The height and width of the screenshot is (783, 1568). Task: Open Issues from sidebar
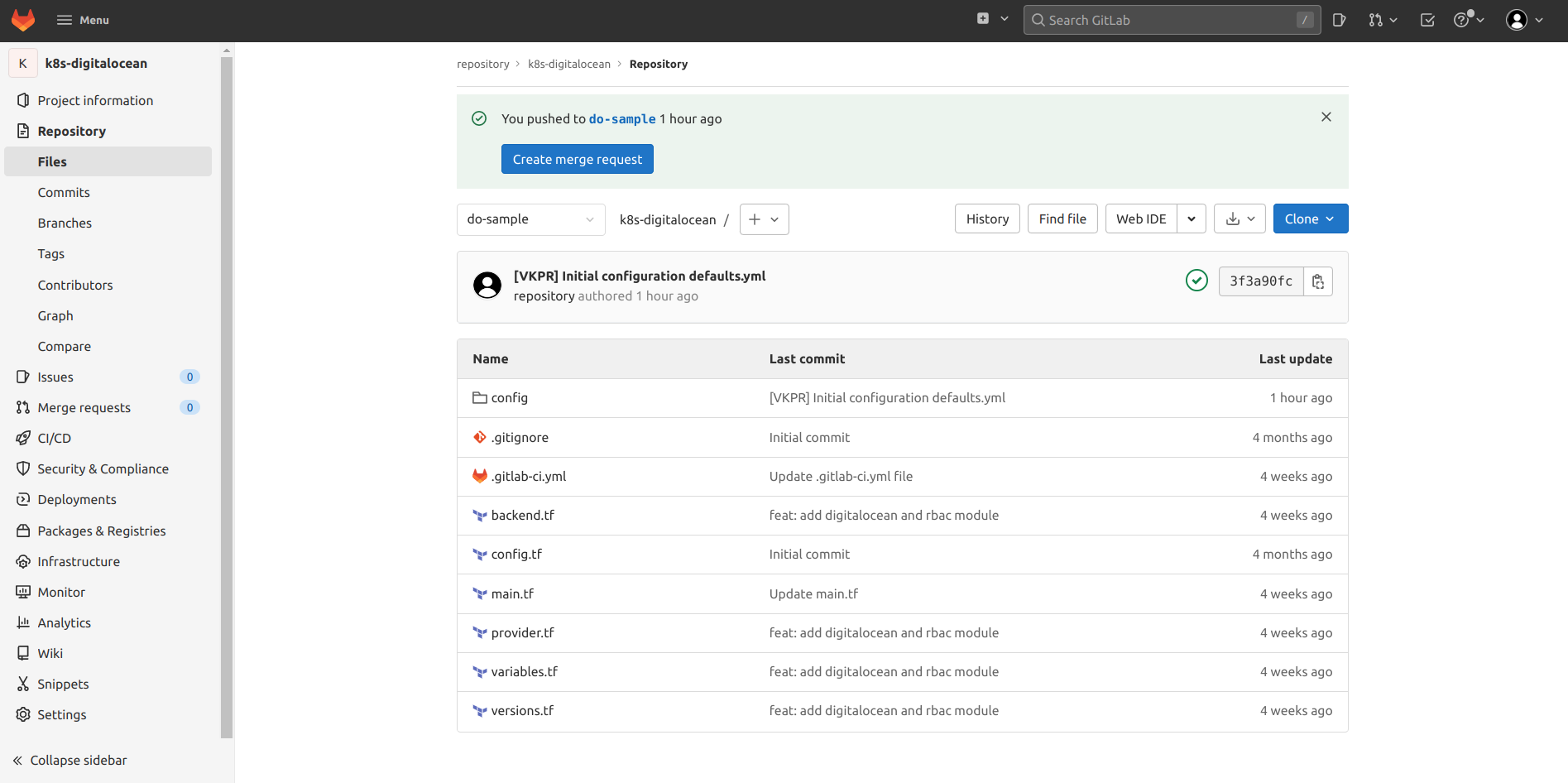108,377
